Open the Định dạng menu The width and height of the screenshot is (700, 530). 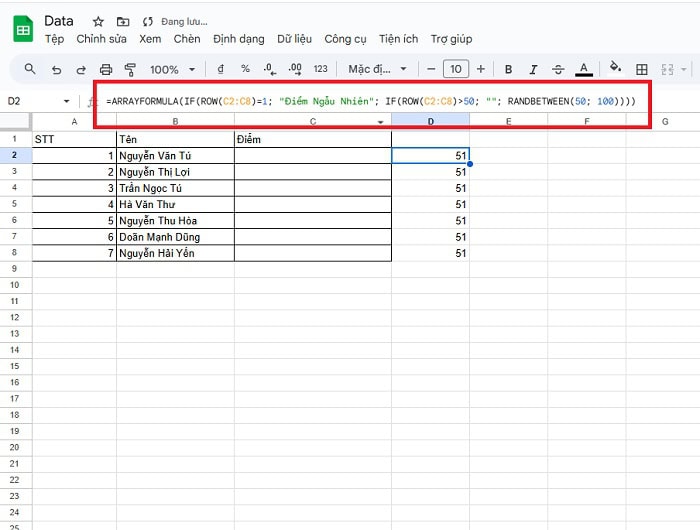[238, 39]
